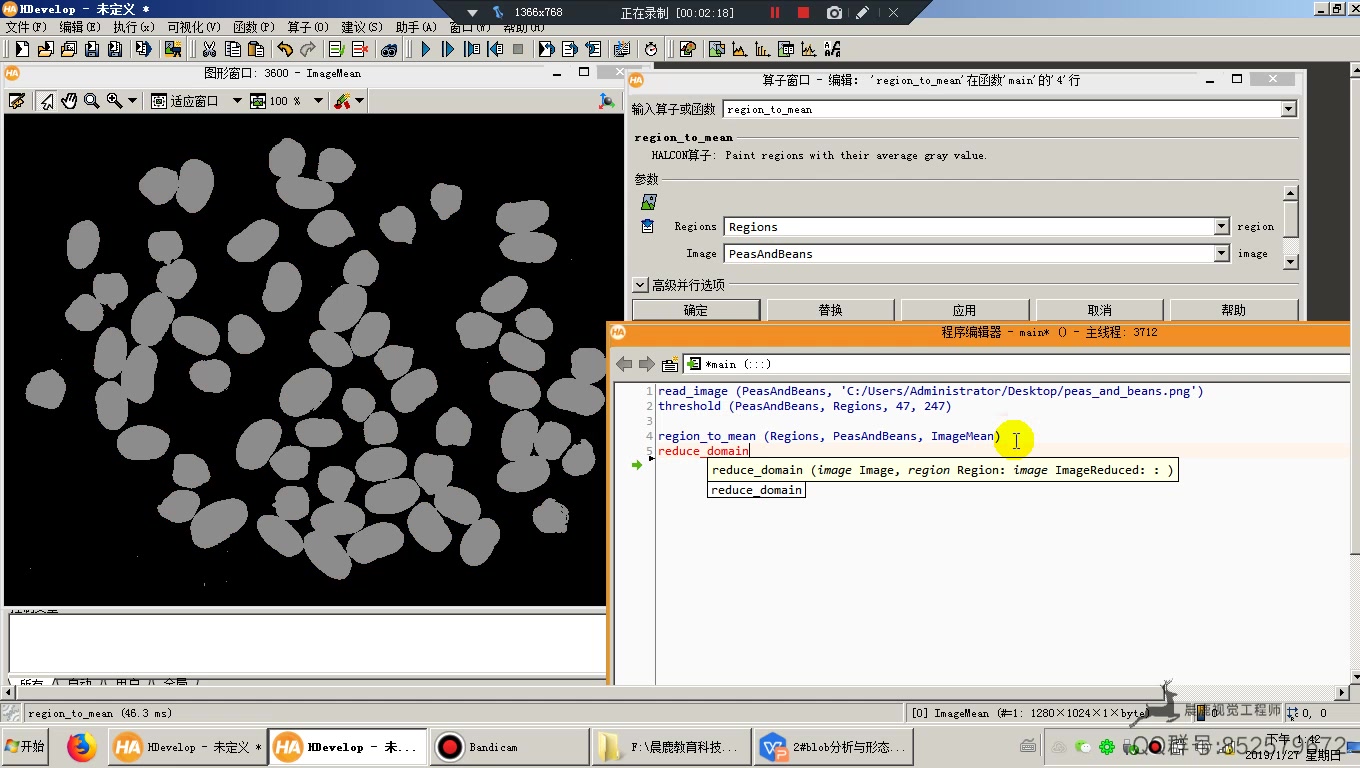Click the Undo arrow in main toolbar
The width and height of the screenshot is (1360, 768).
coord(285,49)
